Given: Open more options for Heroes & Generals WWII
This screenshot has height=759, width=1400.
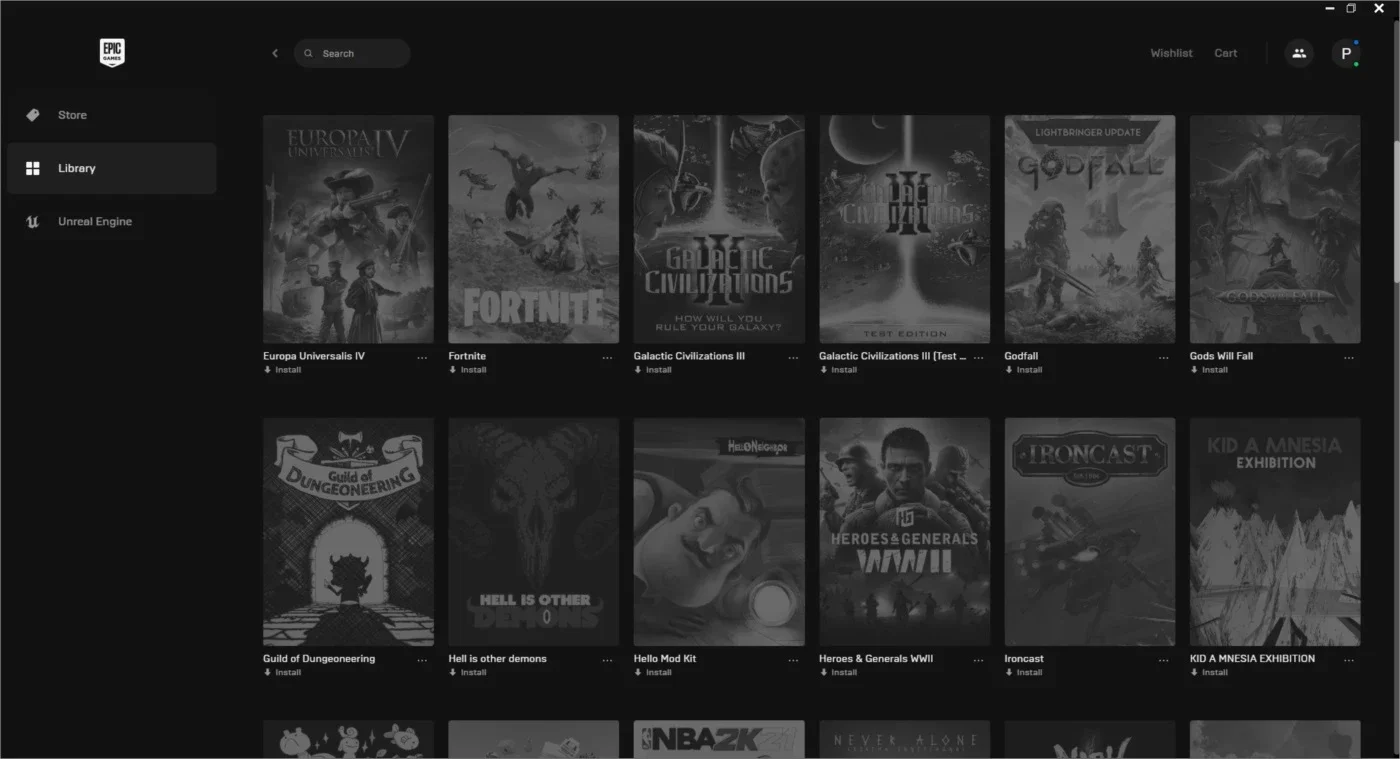Looking at the screenshot, I should tap(978, 660).
